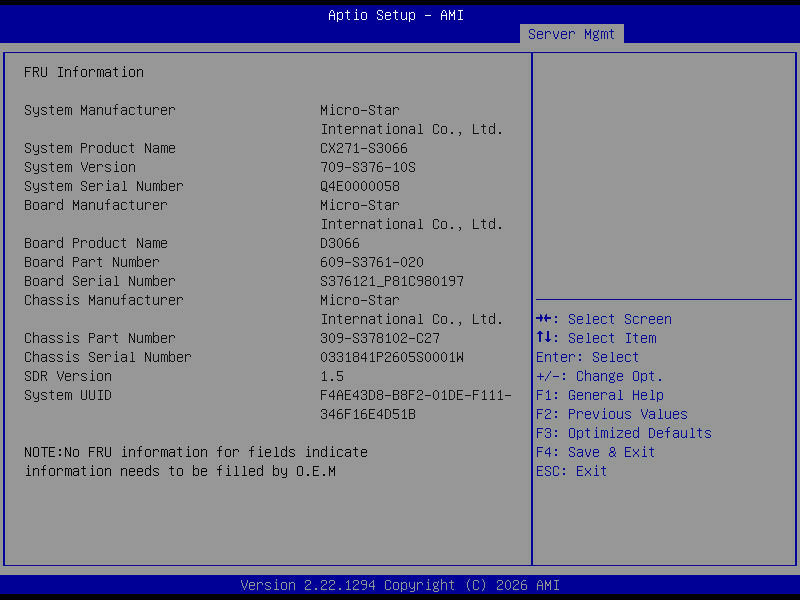
Task: Click the System Version label
Action: (80, 167)
